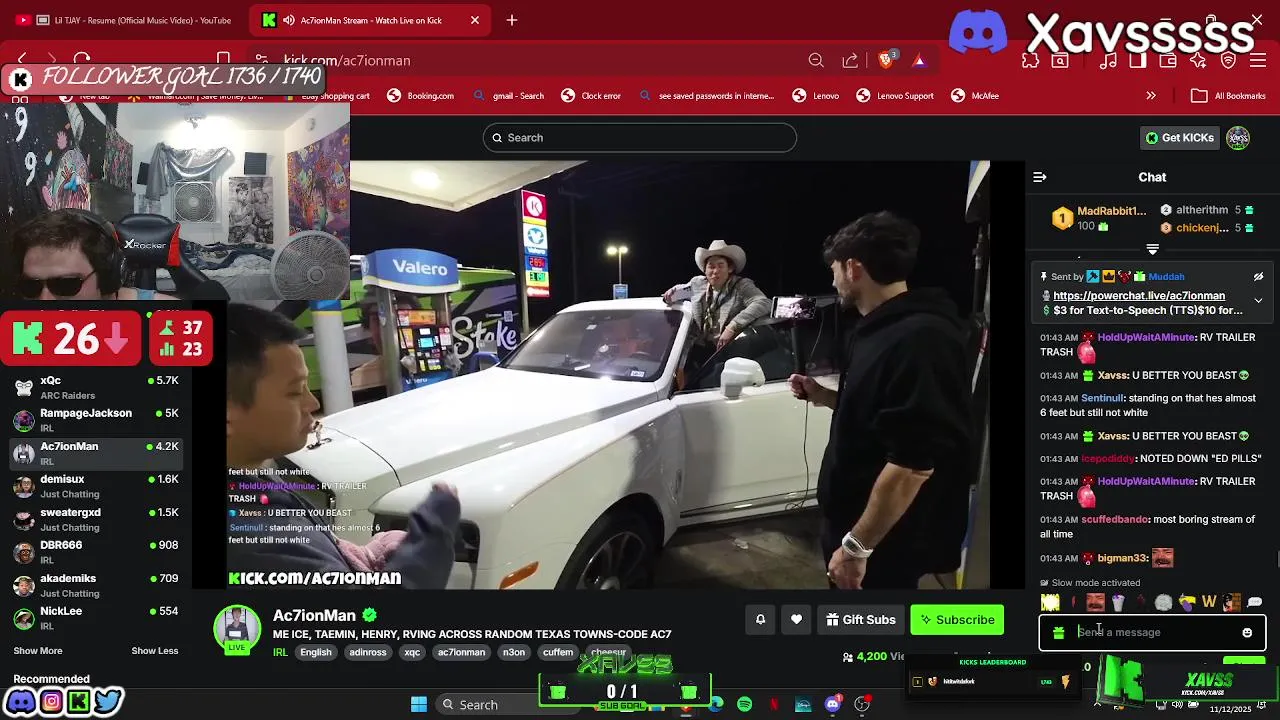The image size is (1280, 720).
Task: Toggle the notification bell for Ac7ionMan
Action: (x=760, y=620)
